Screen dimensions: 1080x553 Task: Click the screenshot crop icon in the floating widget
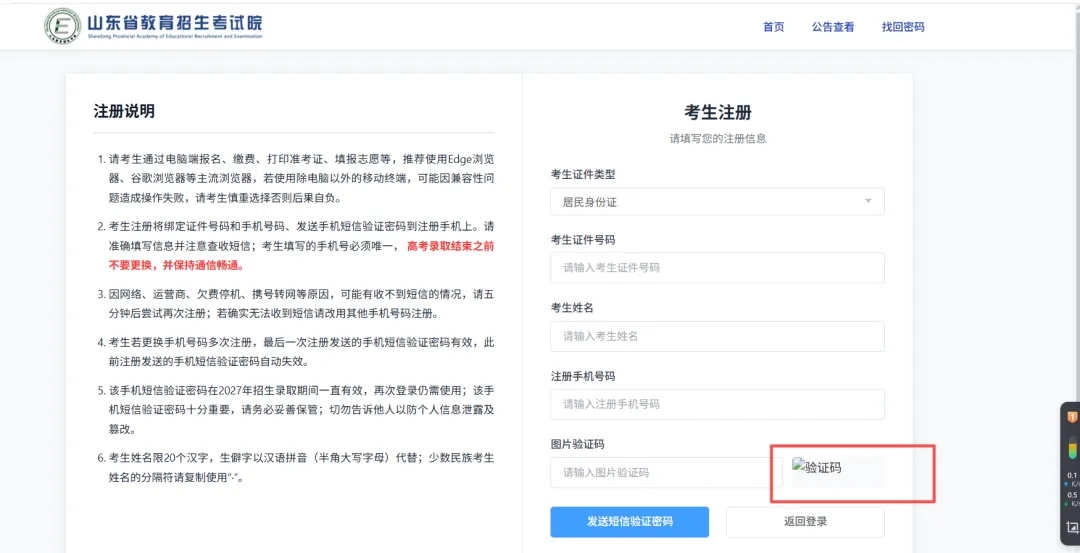[x=1072, y=528]
